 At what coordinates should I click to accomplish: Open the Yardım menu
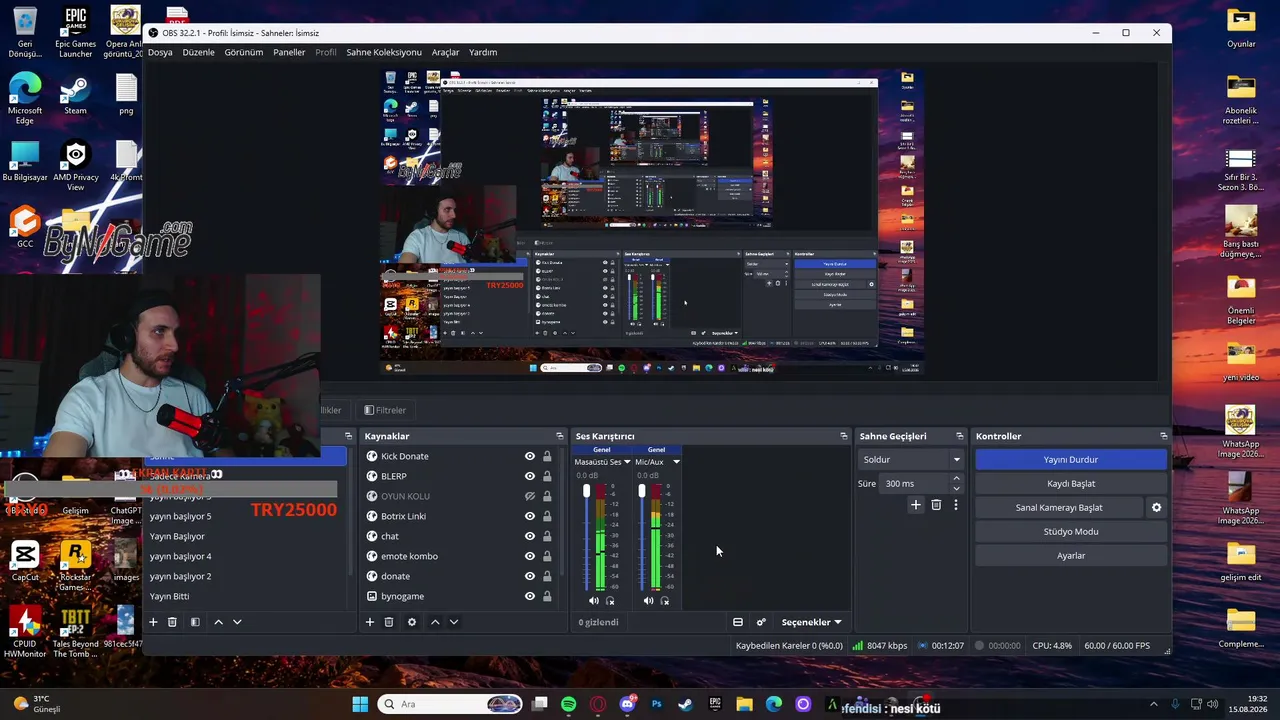[x=483, y=52]
